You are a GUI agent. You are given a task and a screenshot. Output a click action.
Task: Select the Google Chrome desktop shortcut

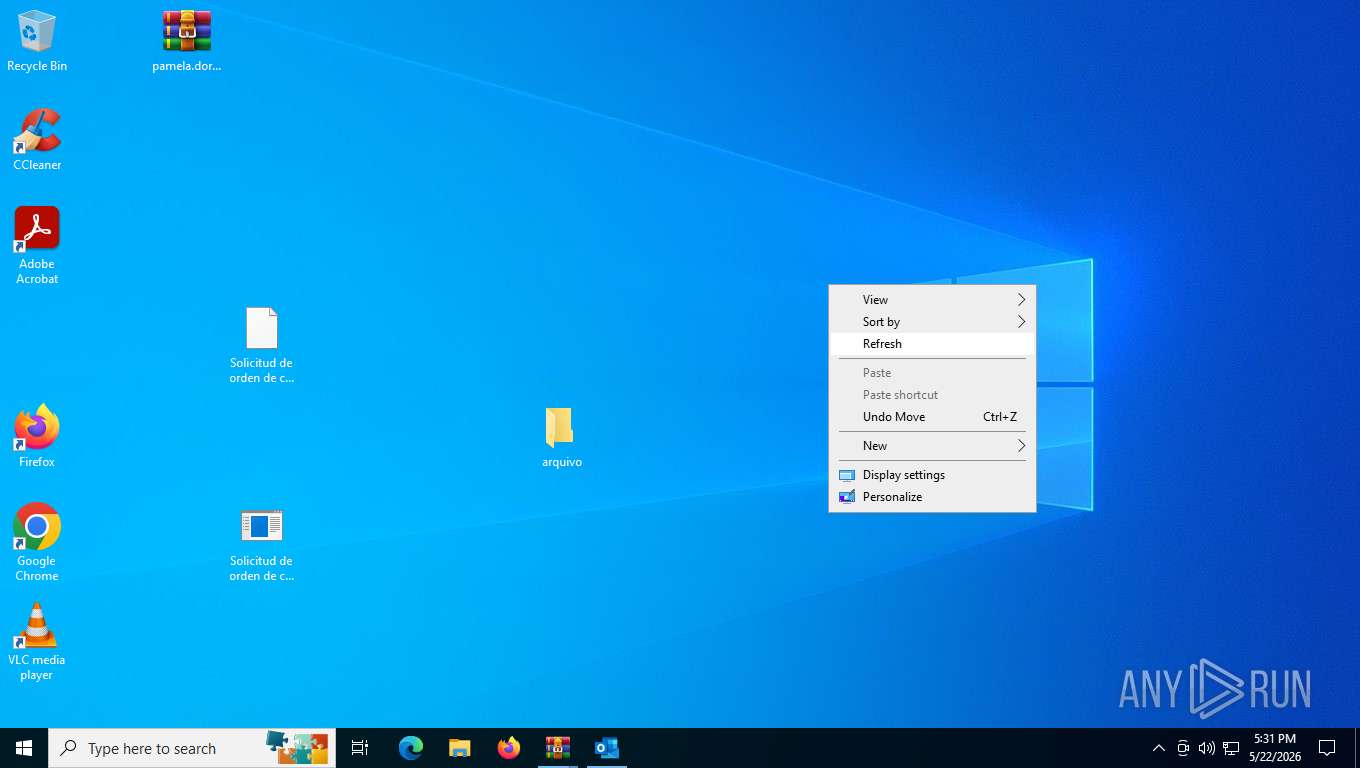pyautogui.click(x=37, y=542)
